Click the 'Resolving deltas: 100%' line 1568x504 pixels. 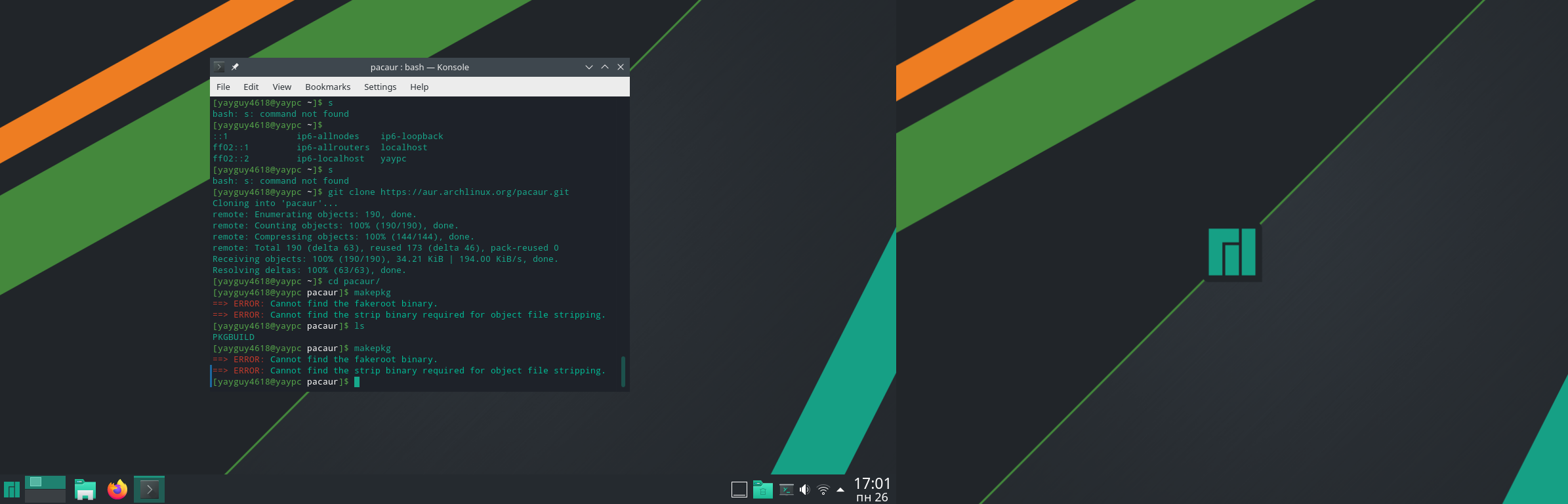click(x=310, y=270)
